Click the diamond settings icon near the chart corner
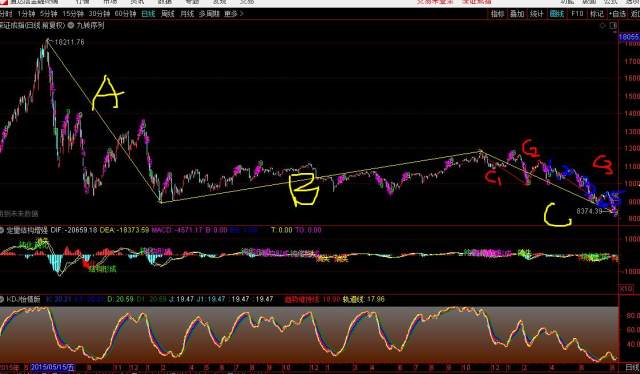 pos(602,26)
